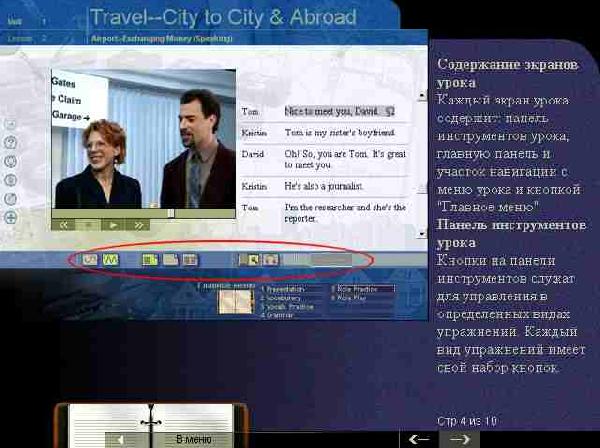This screenshot has width=600, height=448.
Task: Go to previous page with left arrow
Action: coord(419,438)
